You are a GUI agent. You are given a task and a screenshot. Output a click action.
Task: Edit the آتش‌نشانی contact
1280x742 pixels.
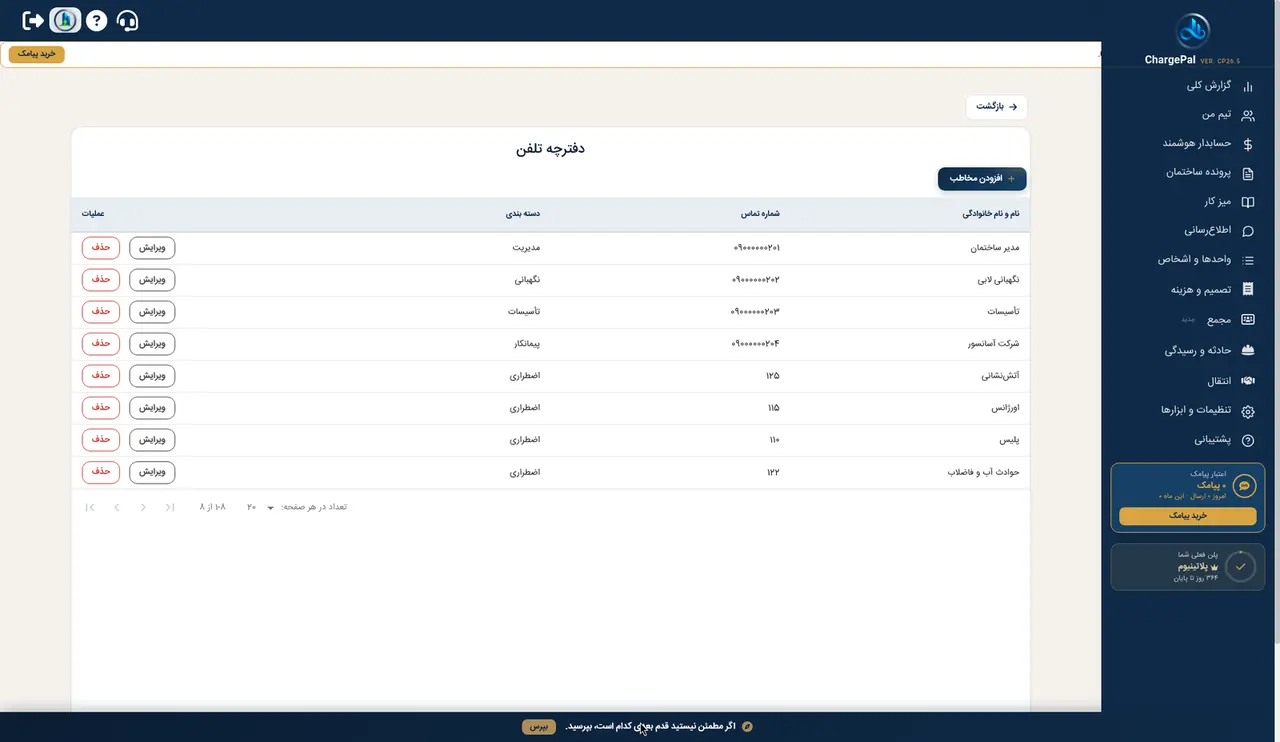pyautogui.click(x=152, y=376)
